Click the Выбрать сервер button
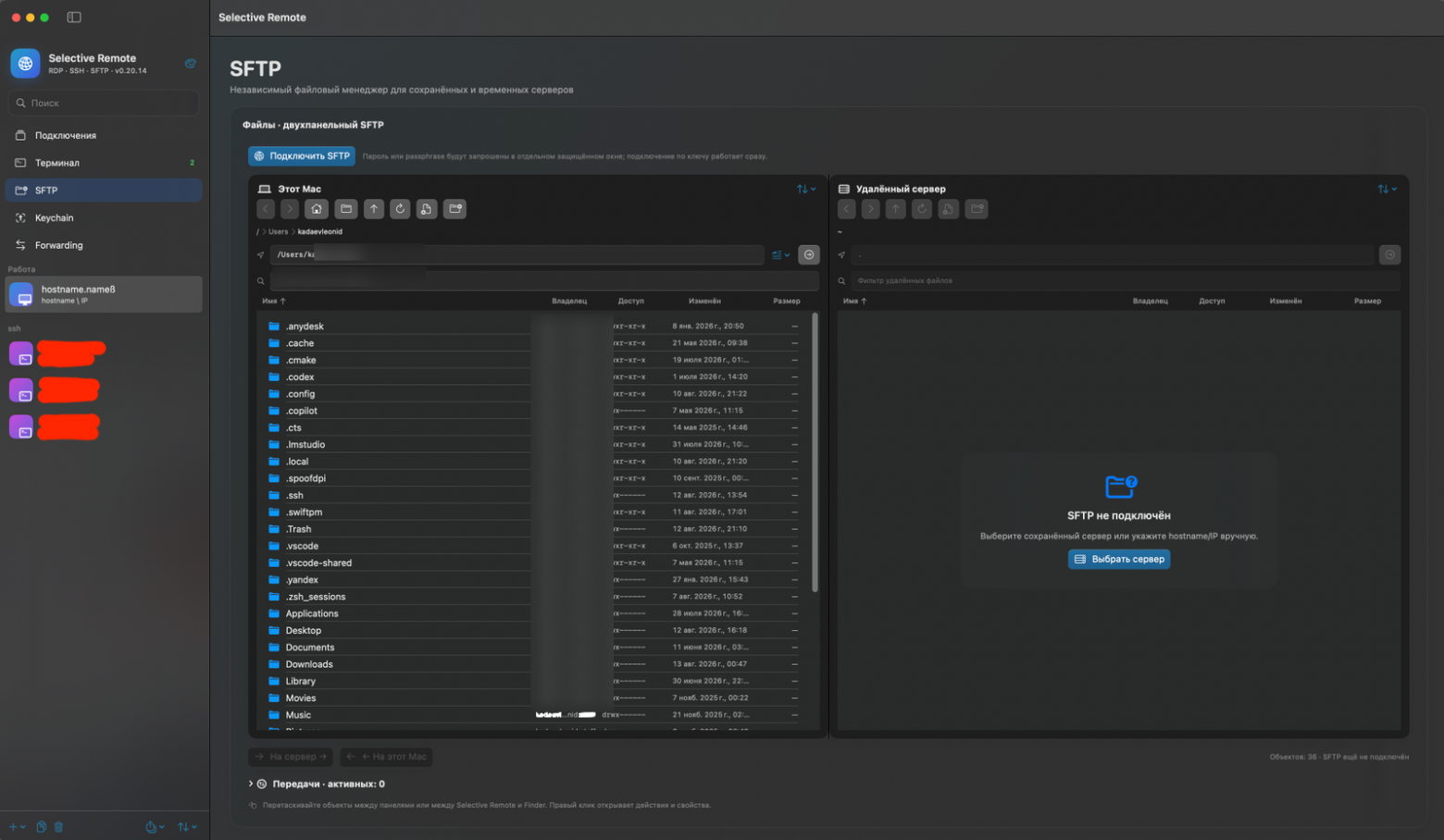 [1118, 559]
